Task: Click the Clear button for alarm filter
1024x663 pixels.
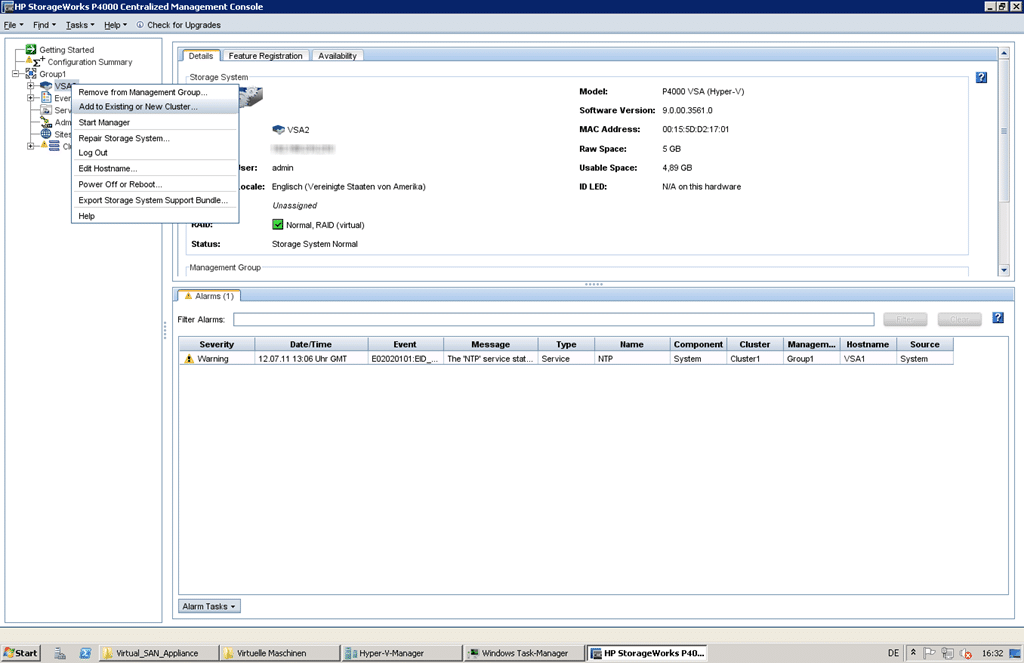Action: [x=959, y=319]
